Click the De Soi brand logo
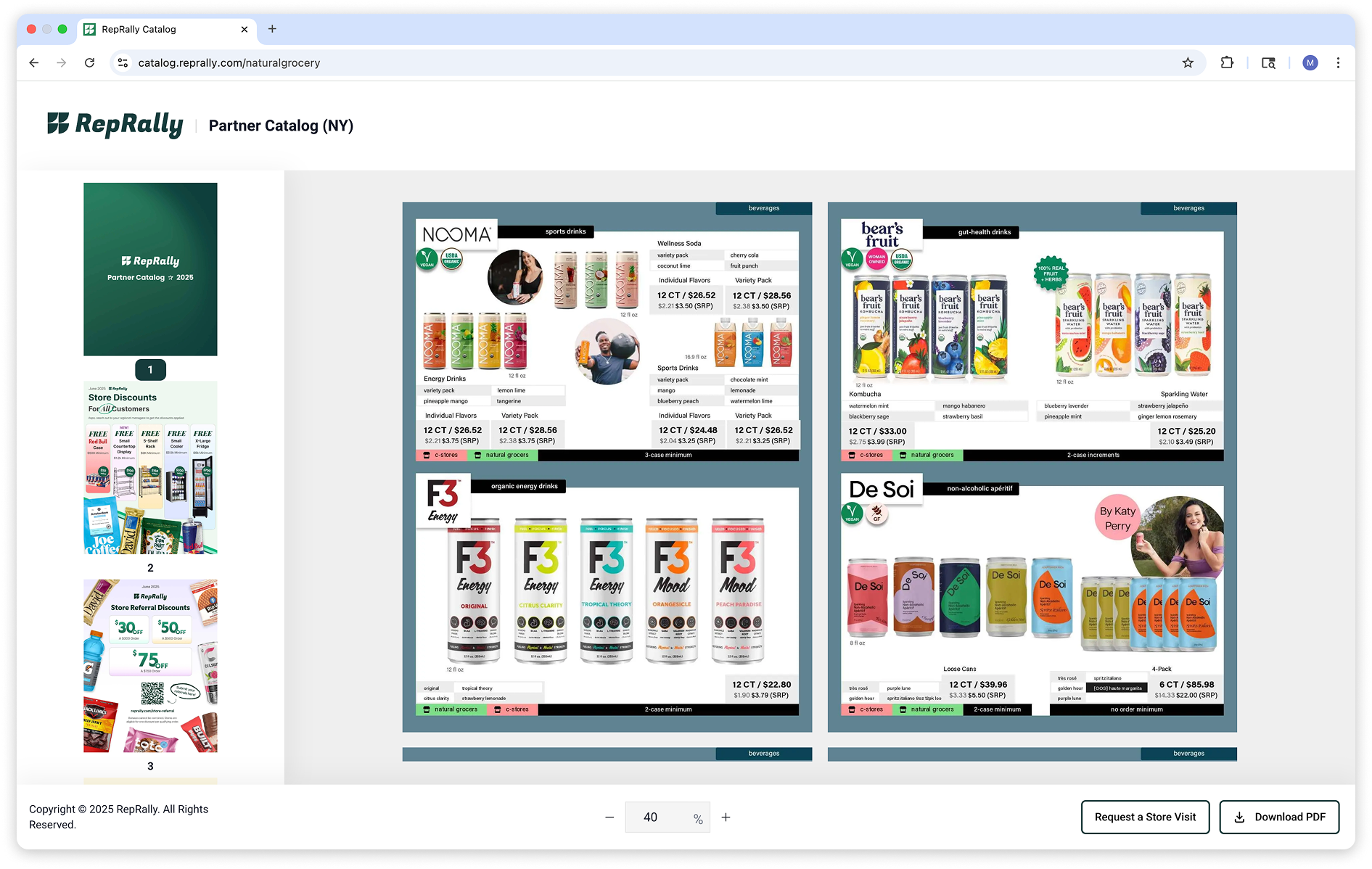 [882, 490]
